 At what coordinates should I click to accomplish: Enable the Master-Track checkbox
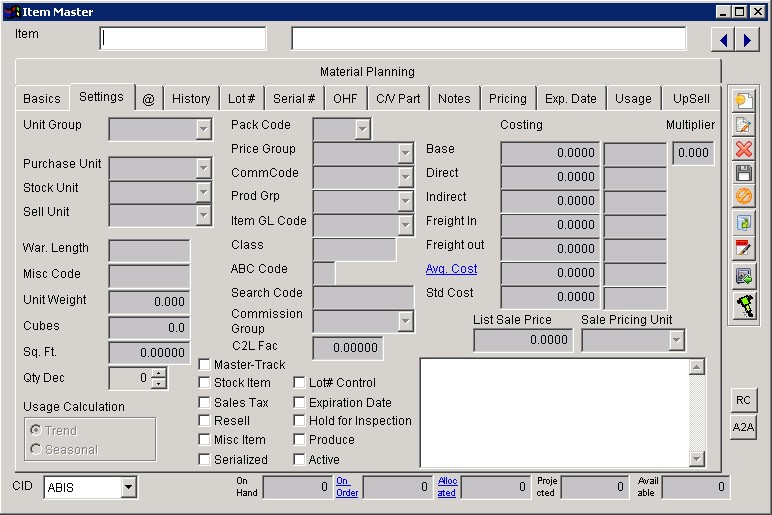(205, 365)
